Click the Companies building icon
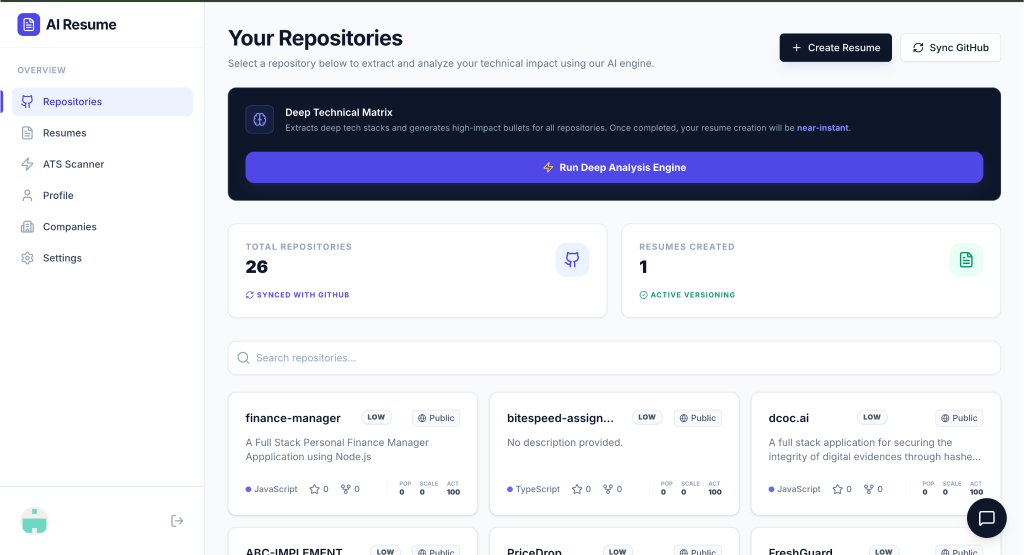This screenshot has width=1024, height=555. pyautogui.click(x=27, y=227)
